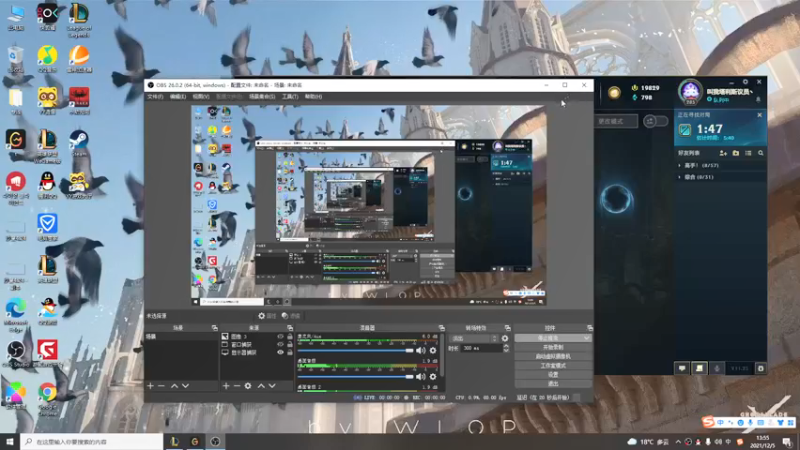This screenshot has height=450, width=800.
Task: Open source Properties gear above Scenes panel
Action: point(267,316)
